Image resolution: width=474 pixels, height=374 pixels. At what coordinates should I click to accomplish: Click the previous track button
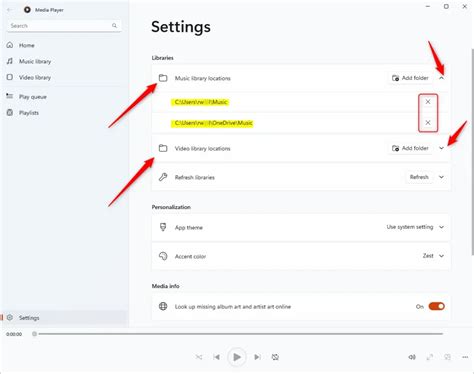tap(216, 357)
